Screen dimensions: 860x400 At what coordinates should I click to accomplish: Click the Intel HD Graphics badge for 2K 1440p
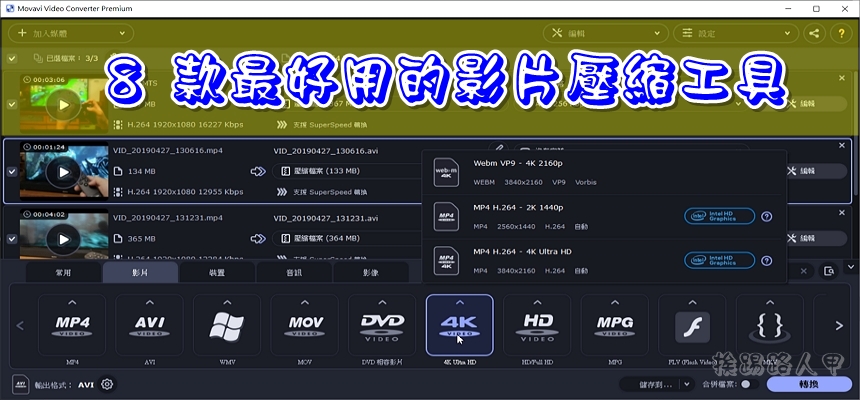click(720, 216)
